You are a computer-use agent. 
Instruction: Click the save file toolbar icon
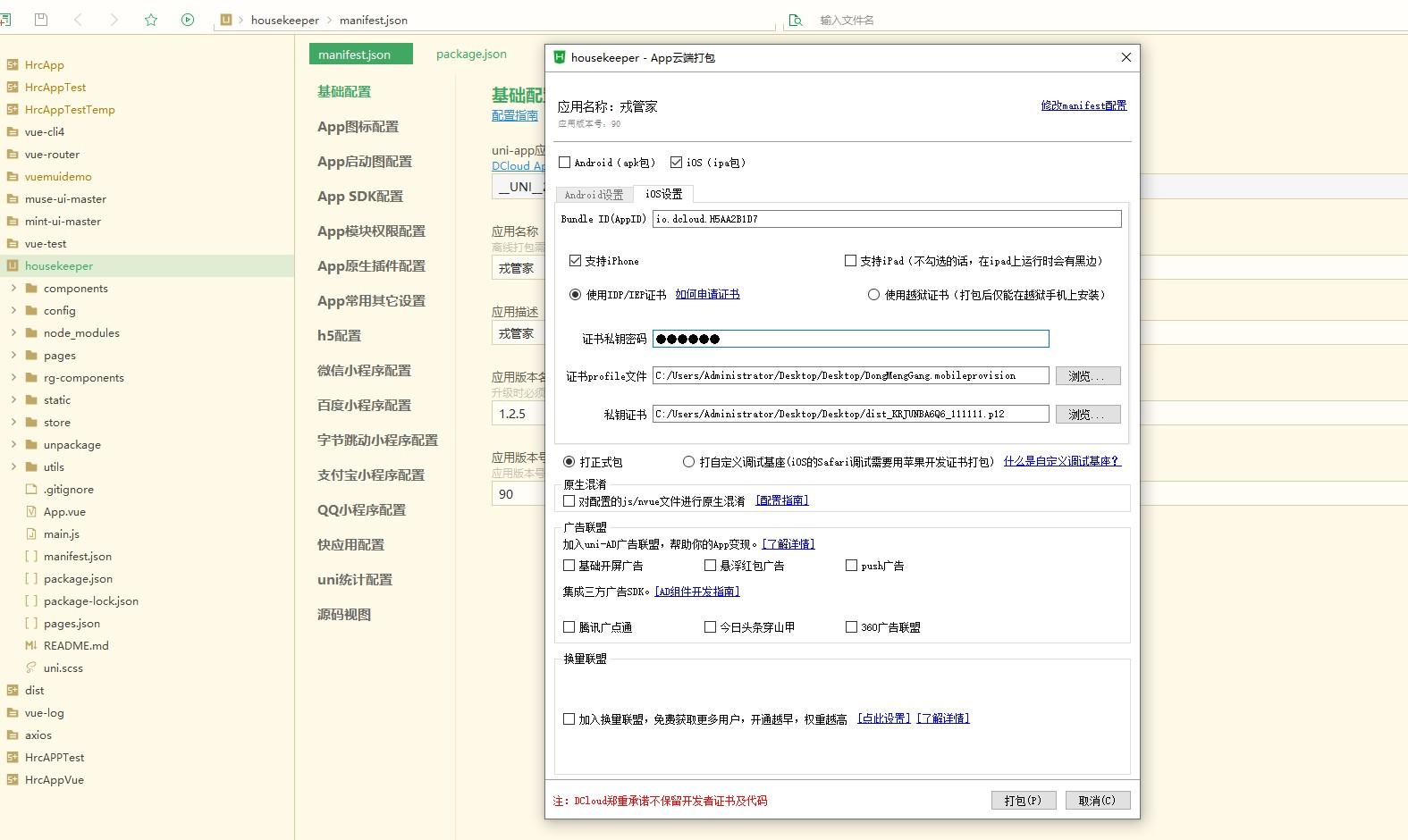click(x=40, y=20)
